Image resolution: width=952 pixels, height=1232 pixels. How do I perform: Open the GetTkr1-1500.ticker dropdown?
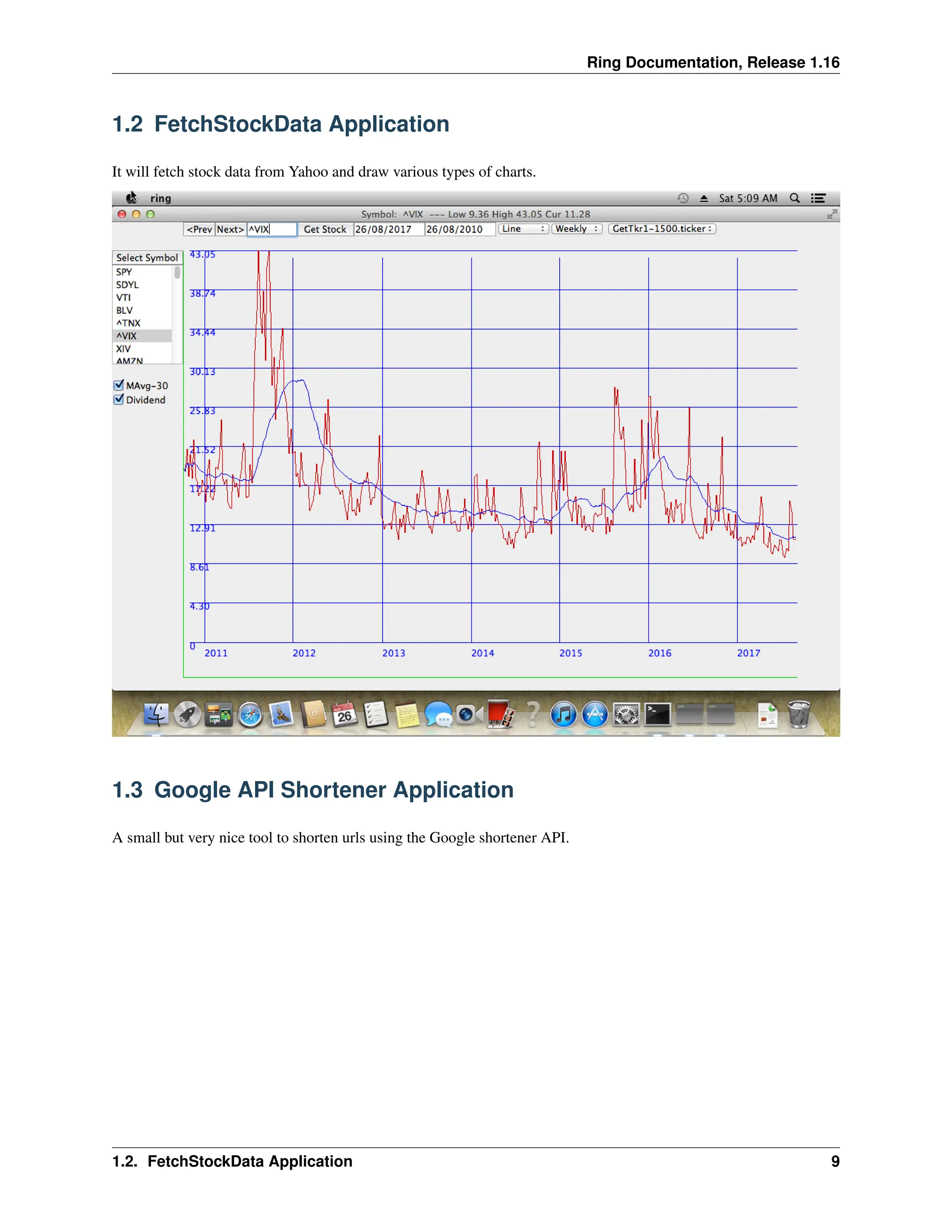pos(662,229)
